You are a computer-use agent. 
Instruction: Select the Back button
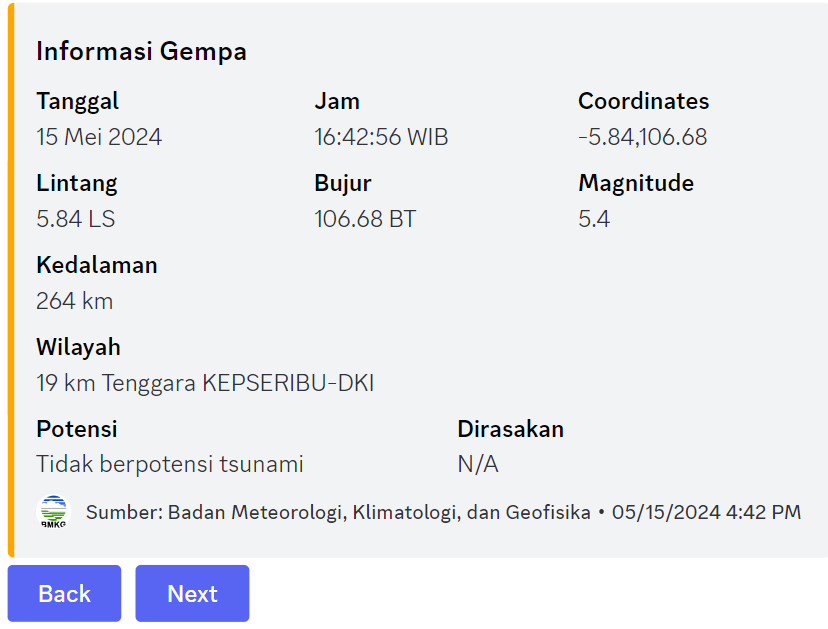(x=64, y=593)
